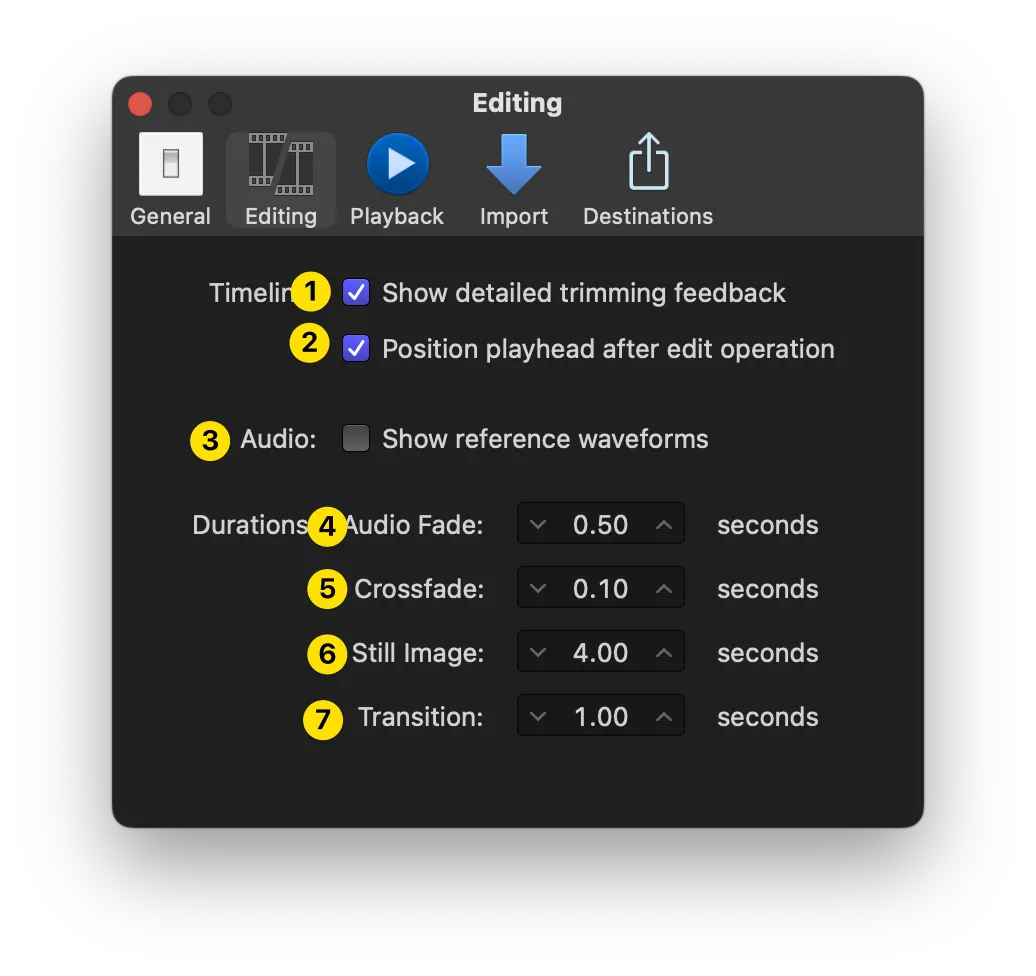The width and height of the screenshot is (1036, 976).
Task: Open the General preferences pane icon
Action: [171, 165]
